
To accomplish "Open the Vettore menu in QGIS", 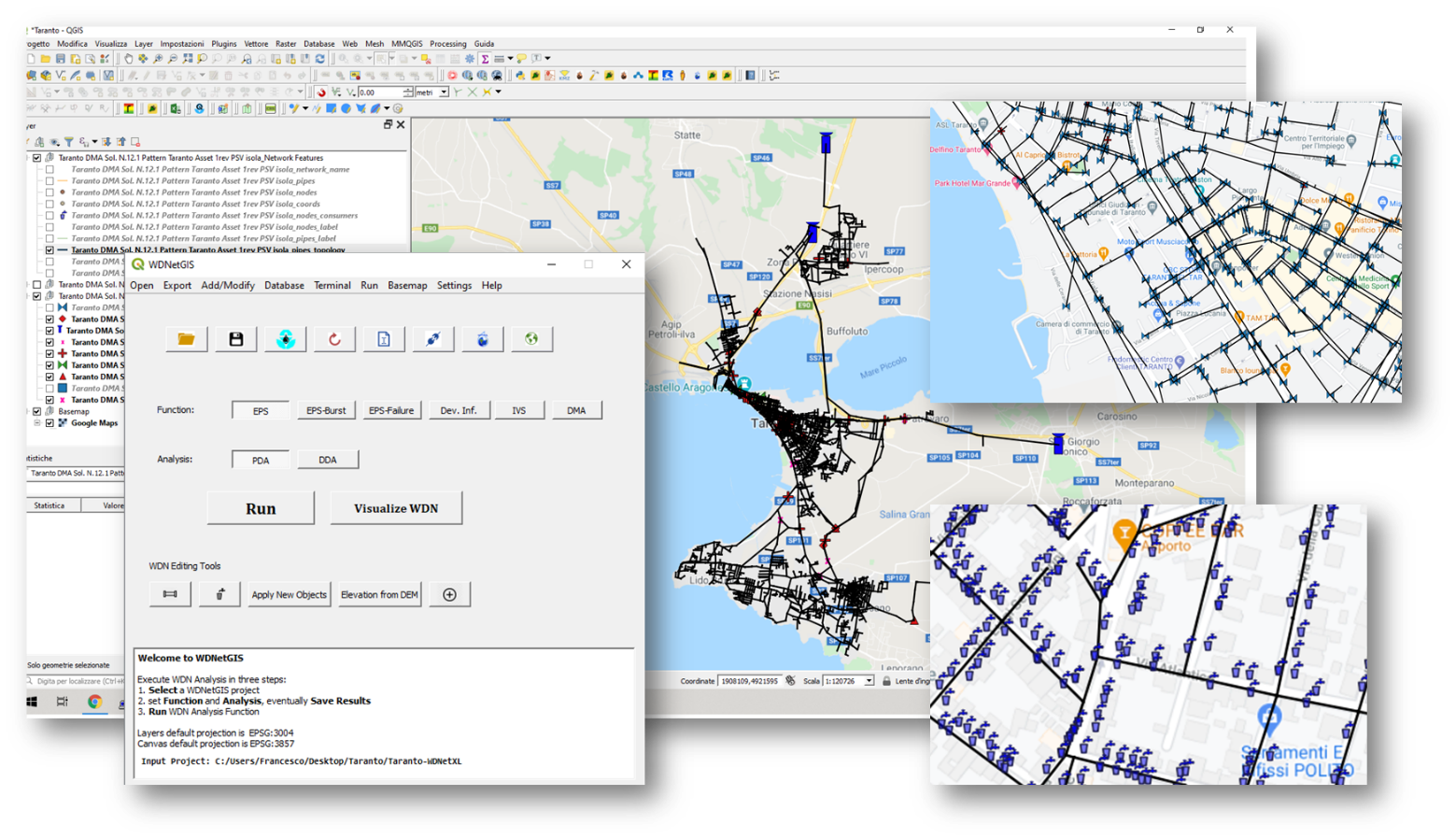I will tap(256, 44).
